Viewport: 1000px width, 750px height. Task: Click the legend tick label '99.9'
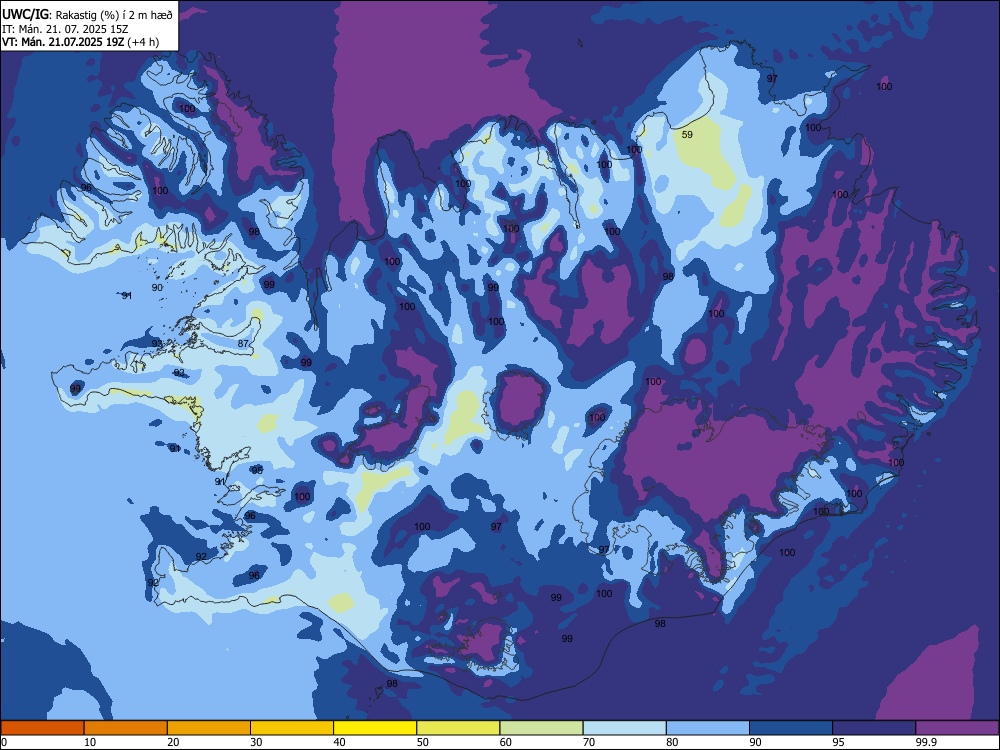(x=925, y=742)
